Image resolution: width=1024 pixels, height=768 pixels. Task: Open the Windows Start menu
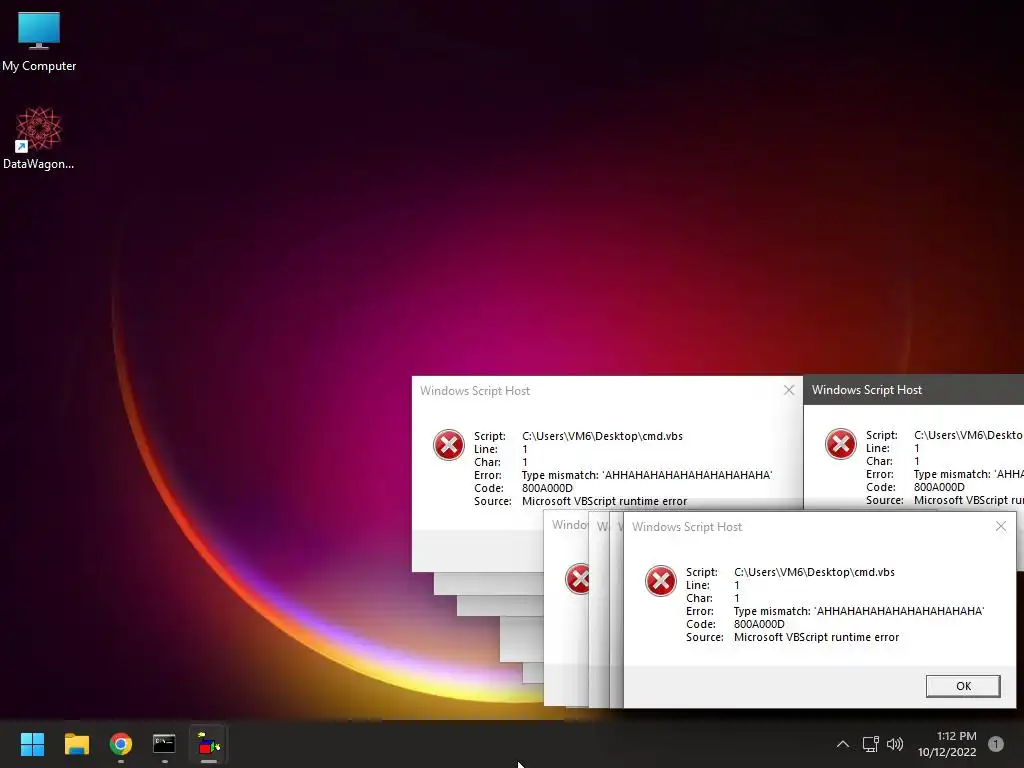tap(32, 744)
